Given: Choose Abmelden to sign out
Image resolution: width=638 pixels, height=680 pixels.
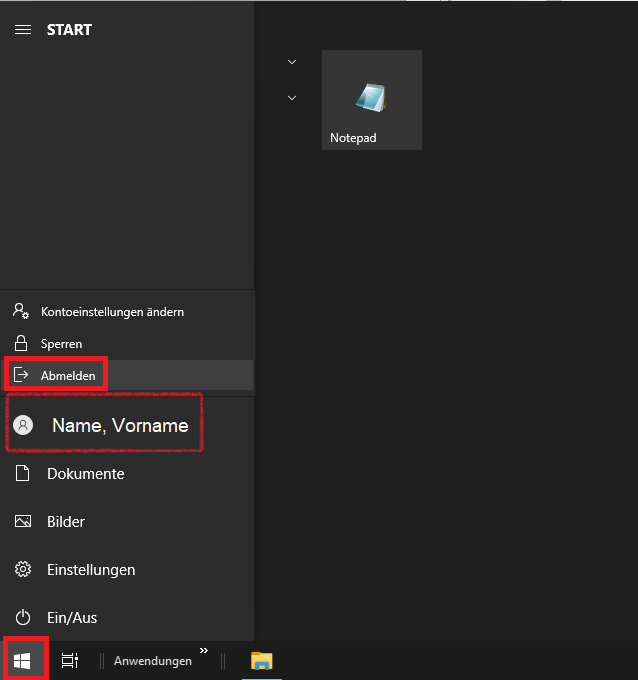Looking at the screenshot, I should (x=127, y=376).
